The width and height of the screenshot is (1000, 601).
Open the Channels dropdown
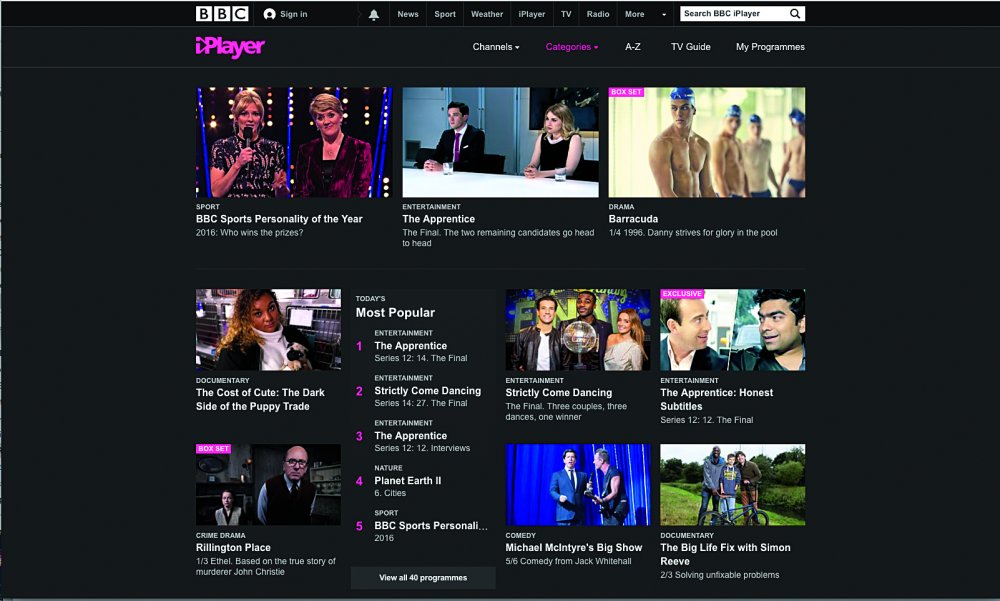[496, 47]
